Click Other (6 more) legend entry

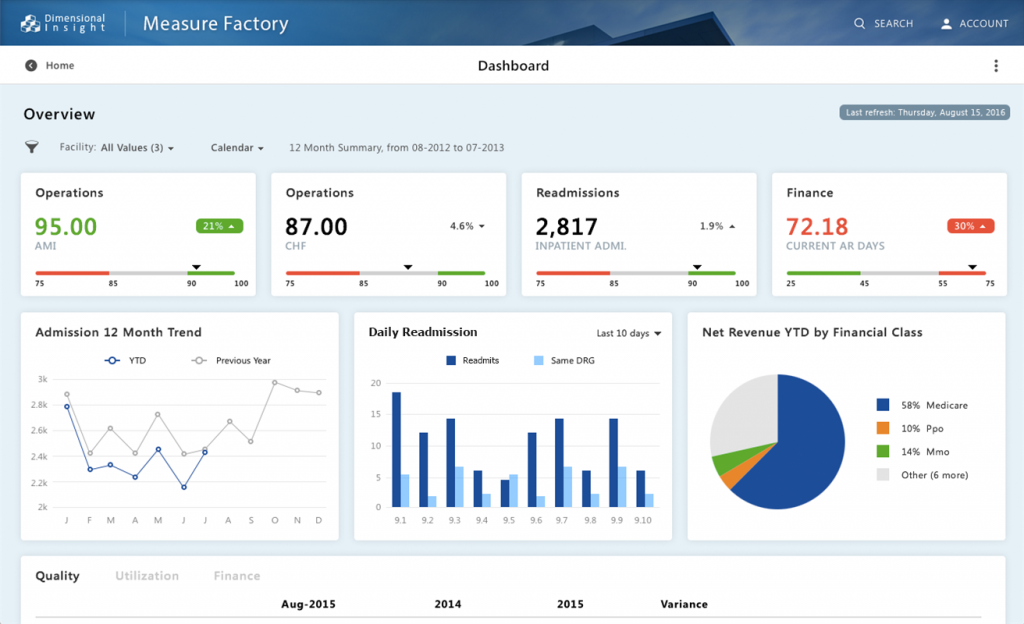pyautogui.click(x=933, y=475)
